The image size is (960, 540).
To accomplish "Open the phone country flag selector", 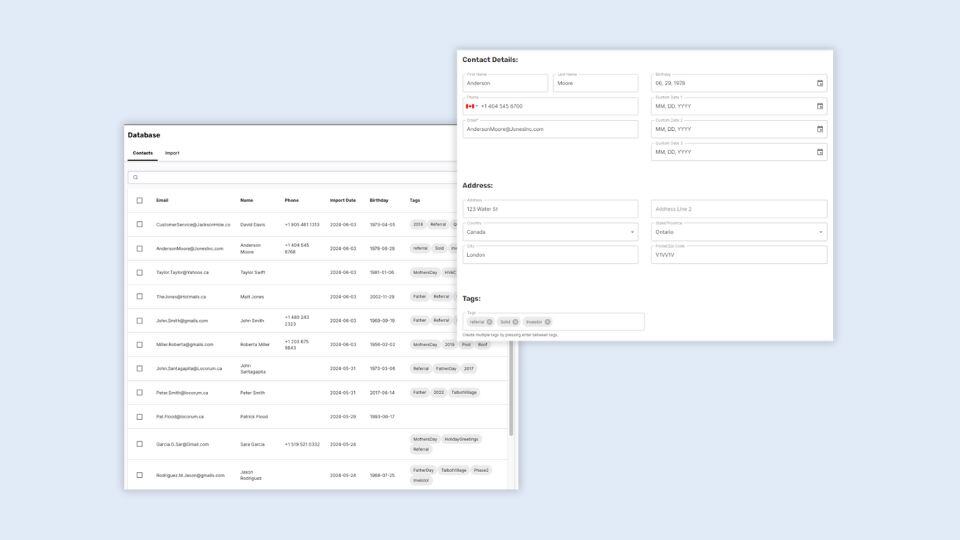I will pos(472,106).
